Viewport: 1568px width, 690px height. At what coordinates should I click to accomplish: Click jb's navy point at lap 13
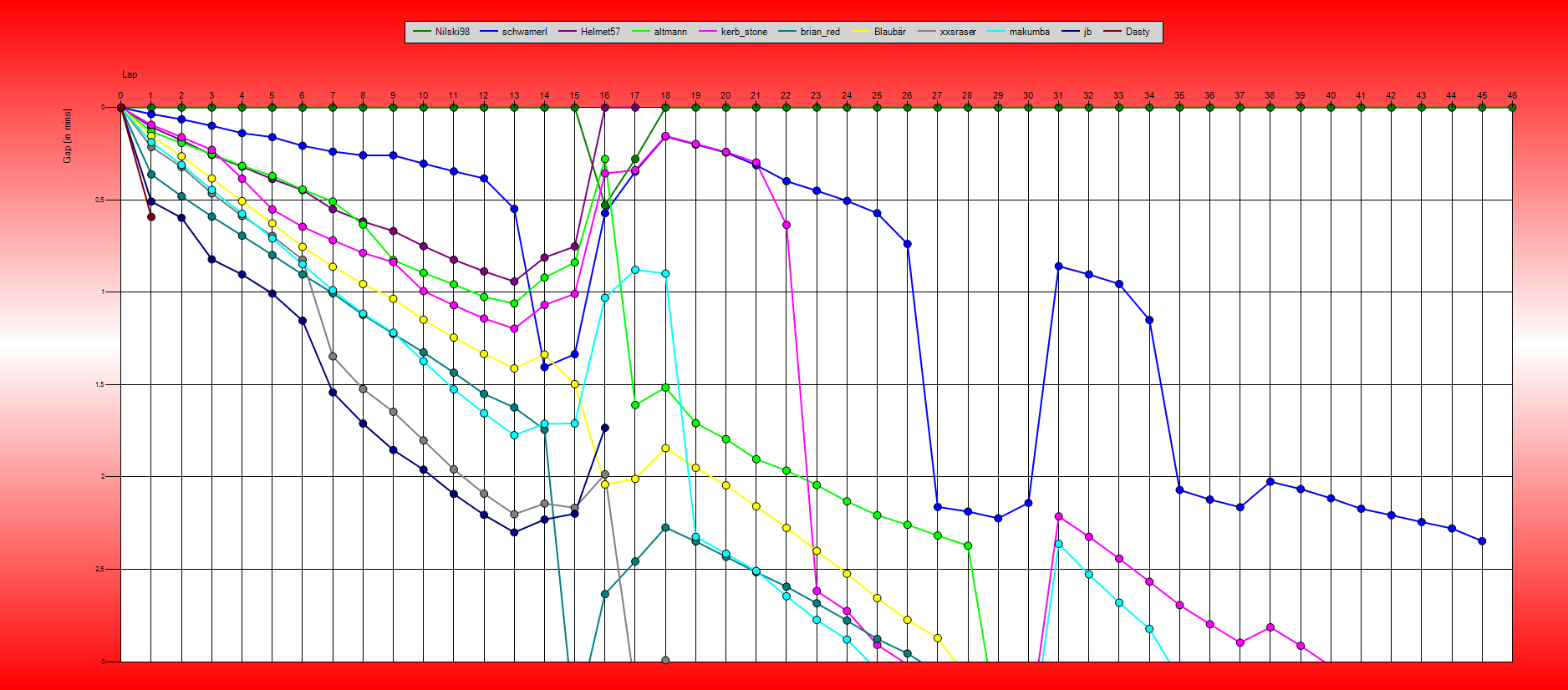514,532
